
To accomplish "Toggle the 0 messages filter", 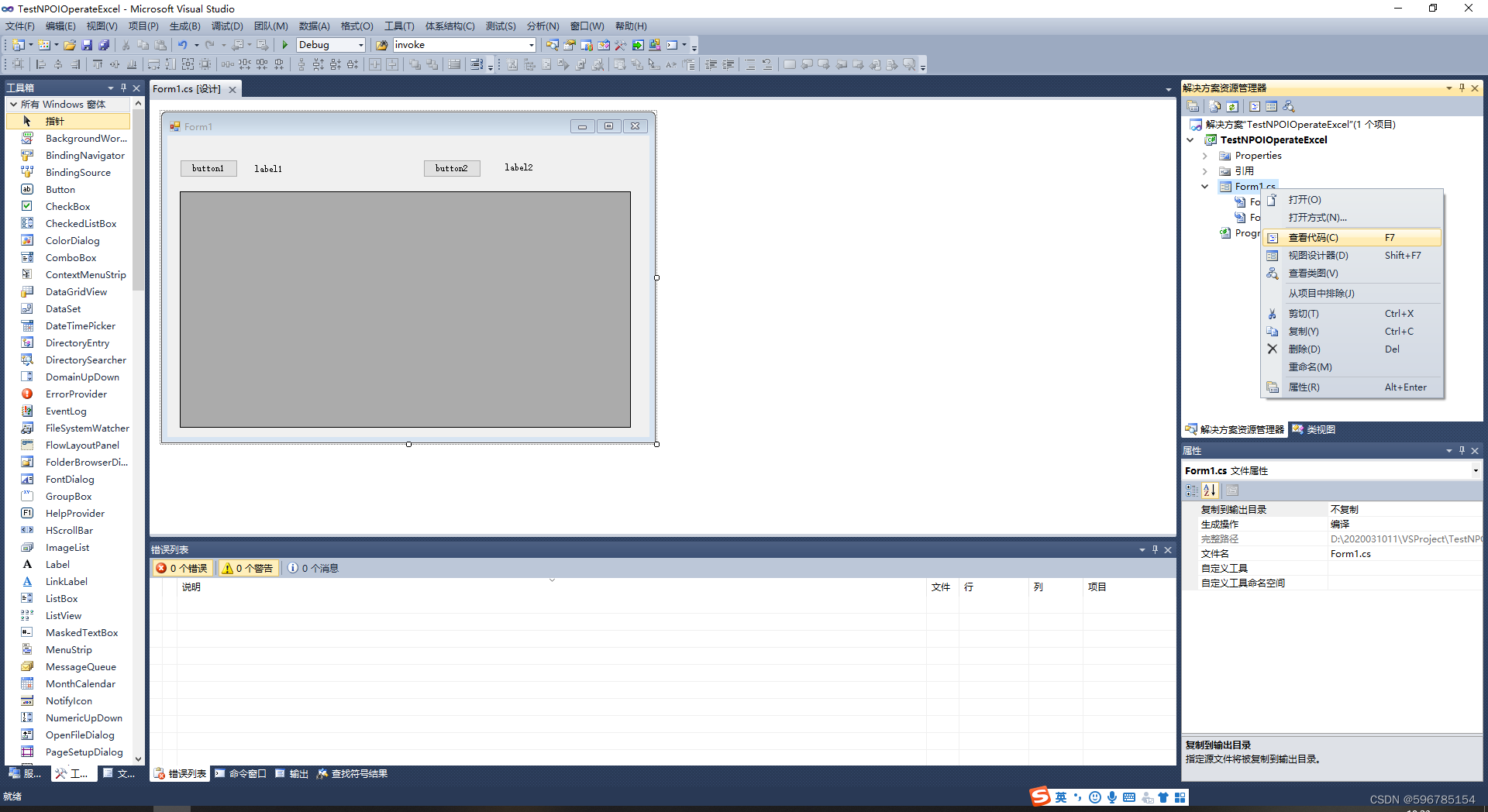I will pyautogui.click(x=313, y=568).
